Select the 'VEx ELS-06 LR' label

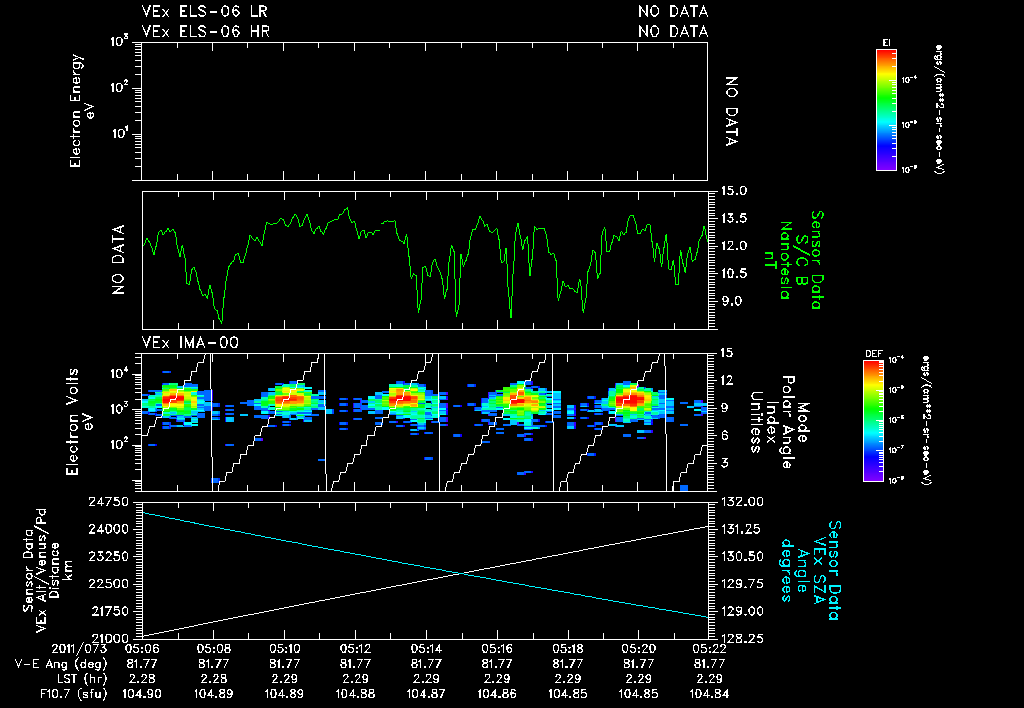204,12
